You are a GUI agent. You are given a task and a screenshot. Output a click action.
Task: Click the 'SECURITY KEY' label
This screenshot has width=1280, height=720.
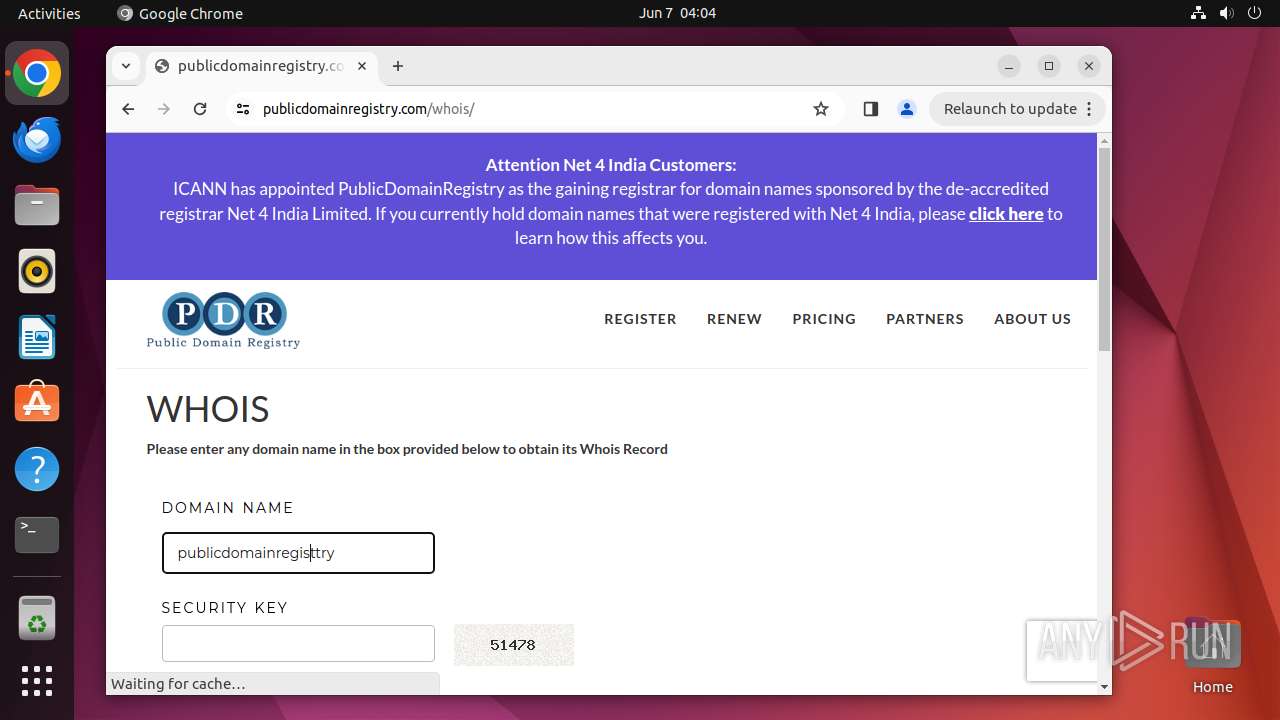[225, 608]
